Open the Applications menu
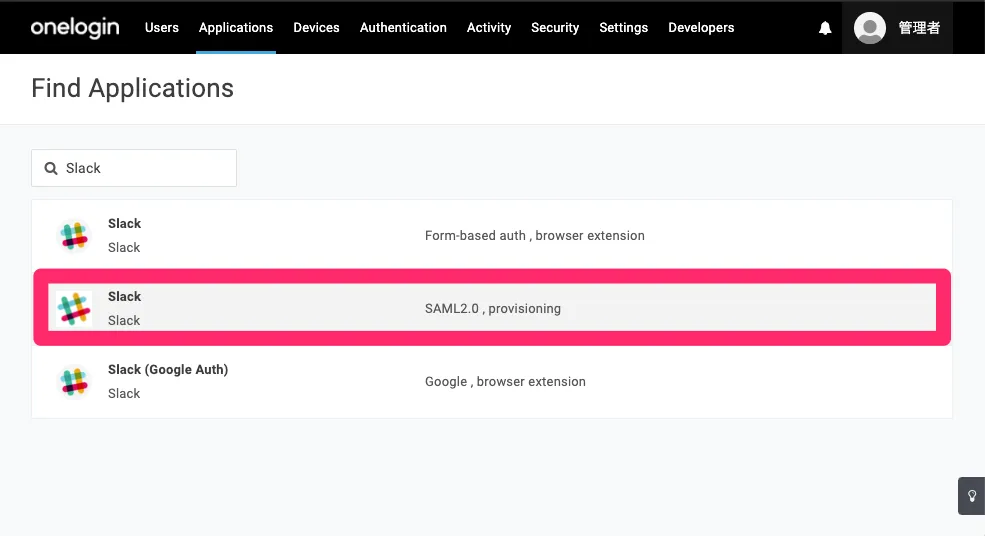This screenshot has height=536, width=985. (x=236, y=27)
